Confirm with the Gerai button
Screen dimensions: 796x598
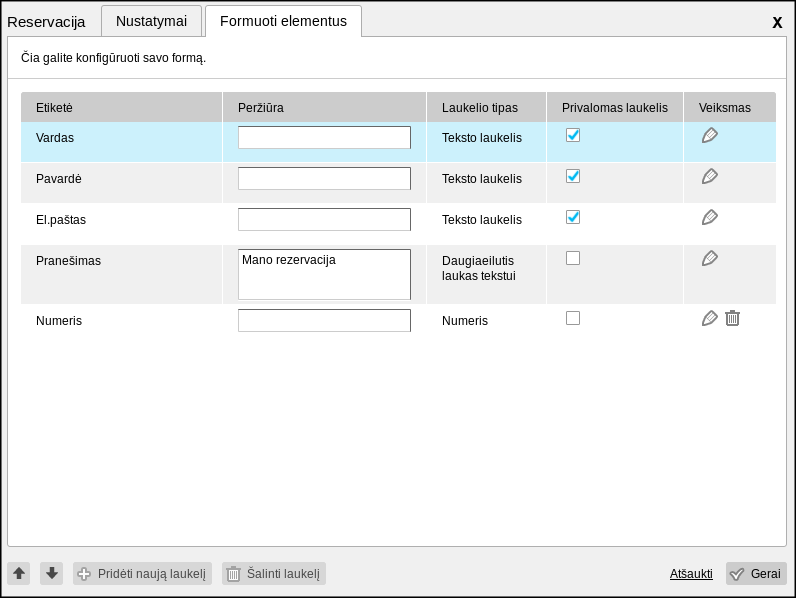click(x=756, y=574)
